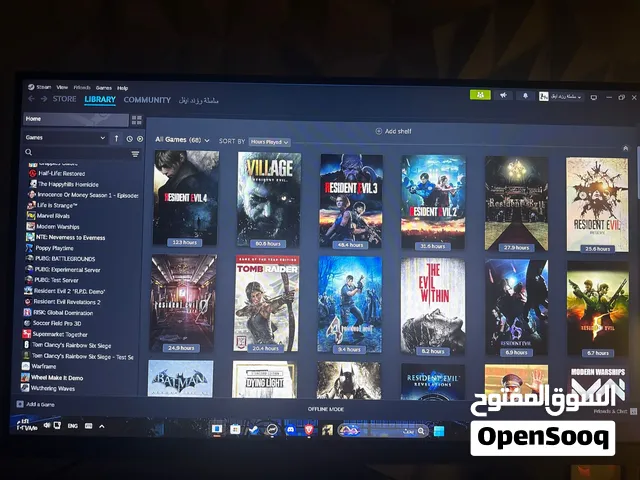Image resolution: width=640 pixels, height=480 pixels.
Task: Open Resident Evil 2 cover
Action: (433, 202)
